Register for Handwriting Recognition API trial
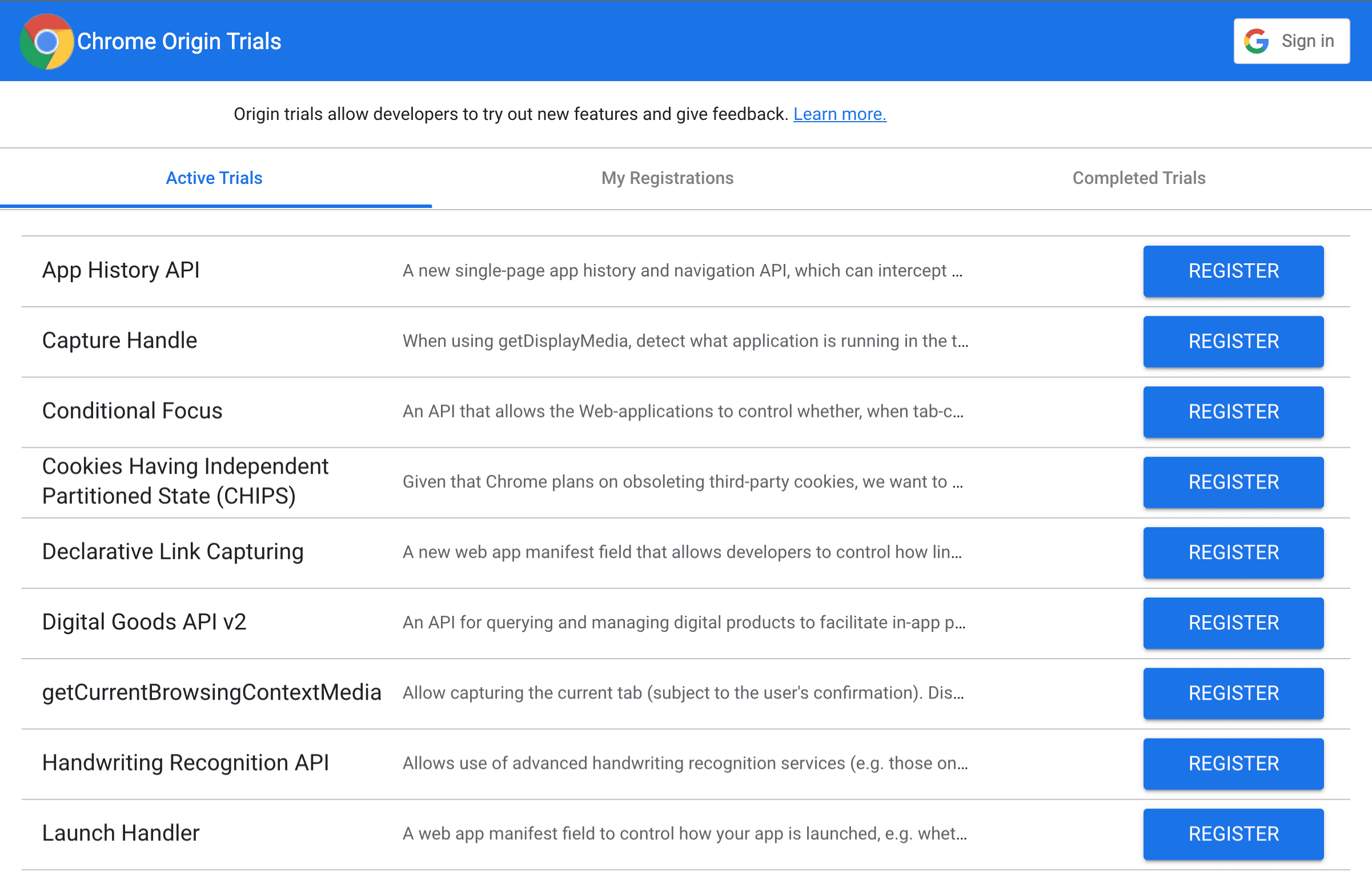Viewport: 1372px width, 874px height. (1232, 762)
